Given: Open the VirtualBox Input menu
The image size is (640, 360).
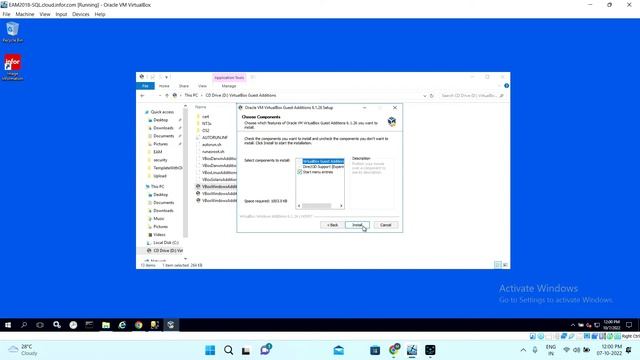Looking at the screenshot, I should pyautogui.click(x=61, y=14).
